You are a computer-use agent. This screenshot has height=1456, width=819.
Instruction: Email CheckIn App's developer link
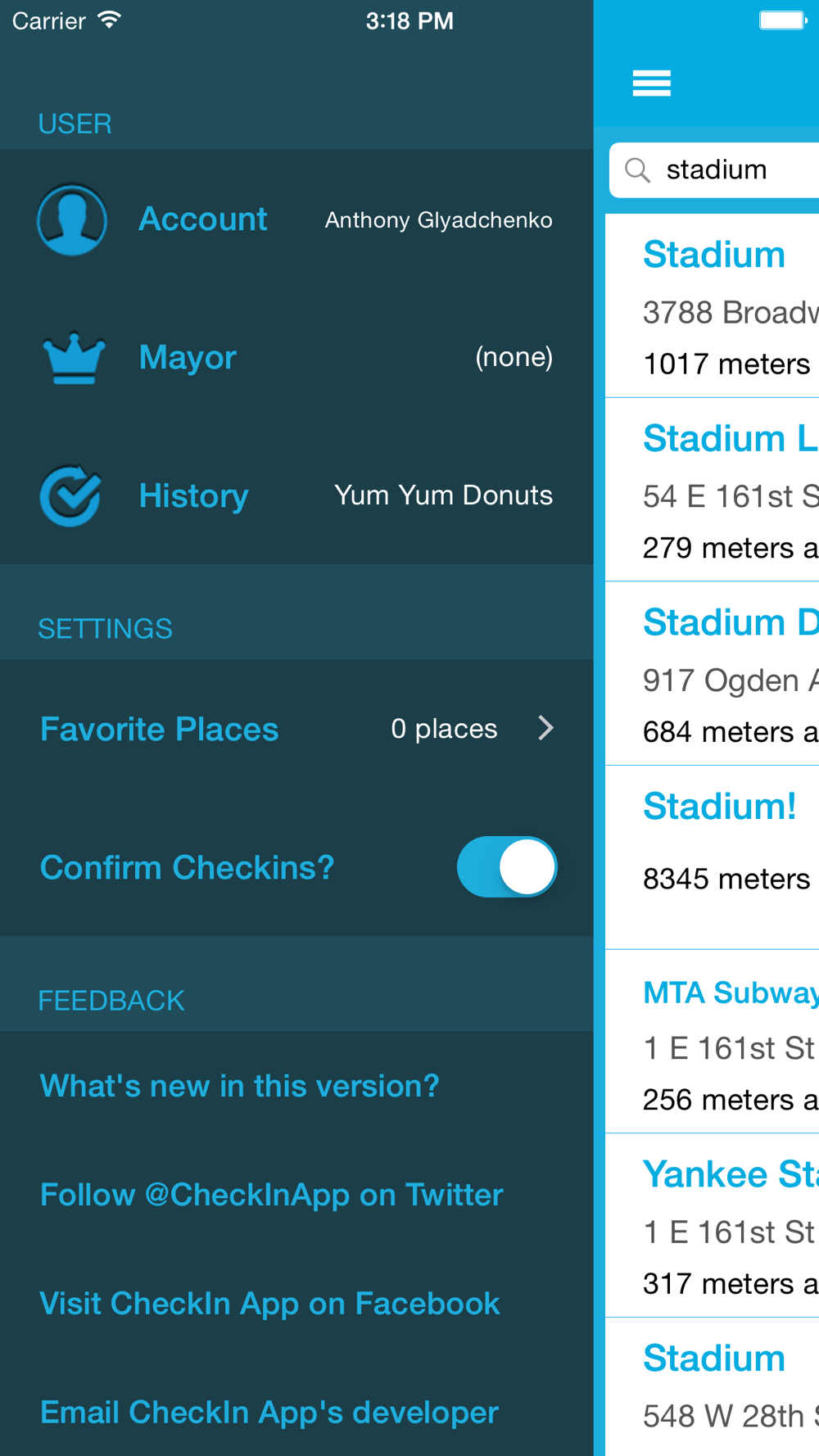point(269,1413)
